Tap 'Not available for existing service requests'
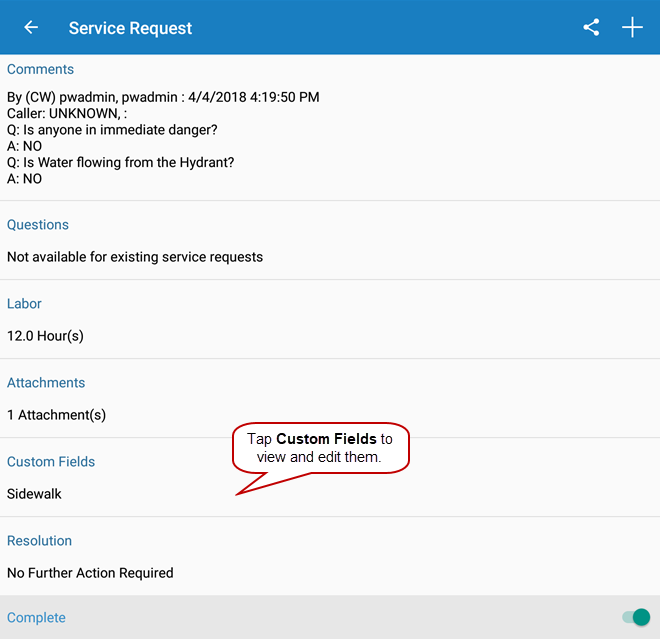The image size is (660, 639). 135,257
